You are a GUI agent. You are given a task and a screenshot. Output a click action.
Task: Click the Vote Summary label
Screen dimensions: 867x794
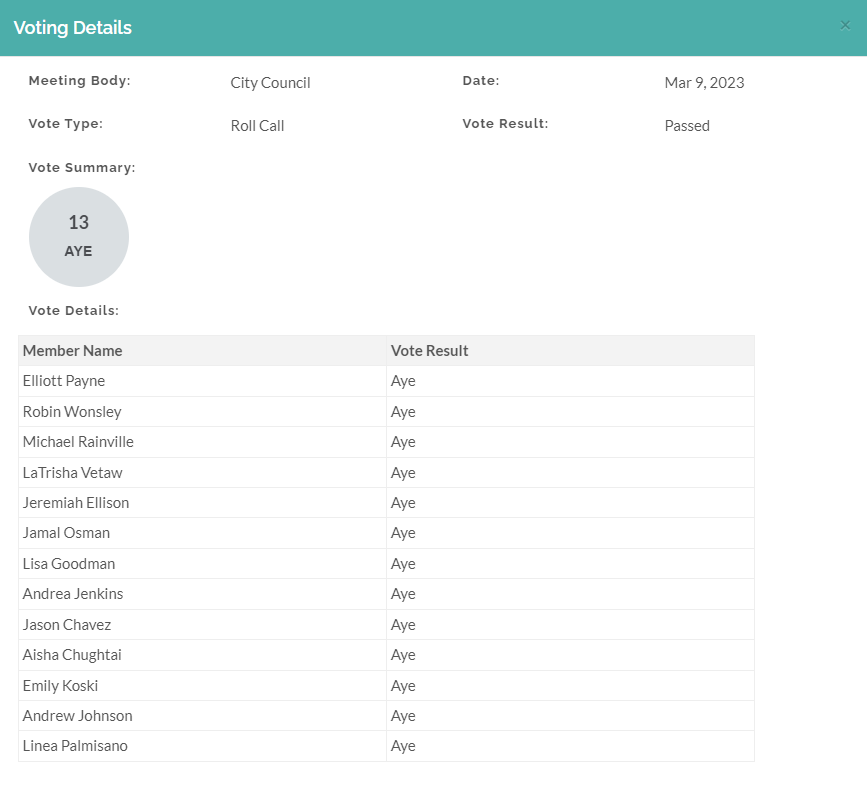coord(82,168)
